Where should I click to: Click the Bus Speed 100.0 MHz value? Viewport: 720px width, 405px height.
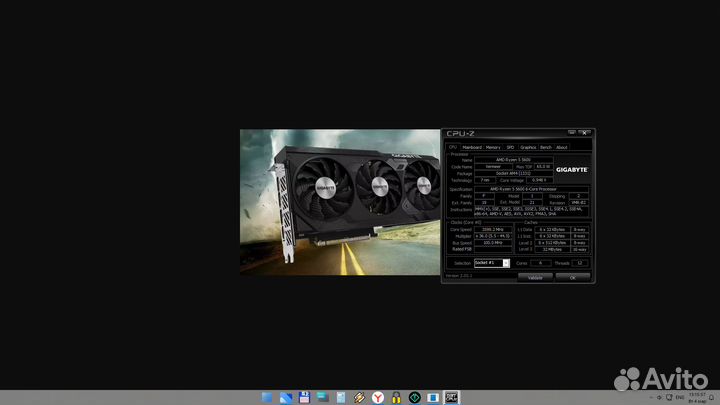pyautogui.click(x=493, y=242)
